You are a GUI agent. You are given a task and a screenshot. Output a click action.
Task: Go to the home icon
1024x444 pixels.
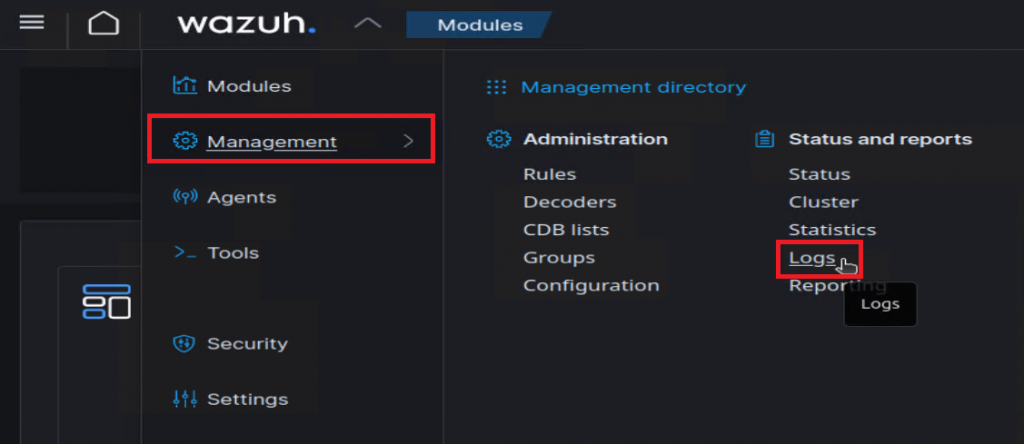click(103, 23)
